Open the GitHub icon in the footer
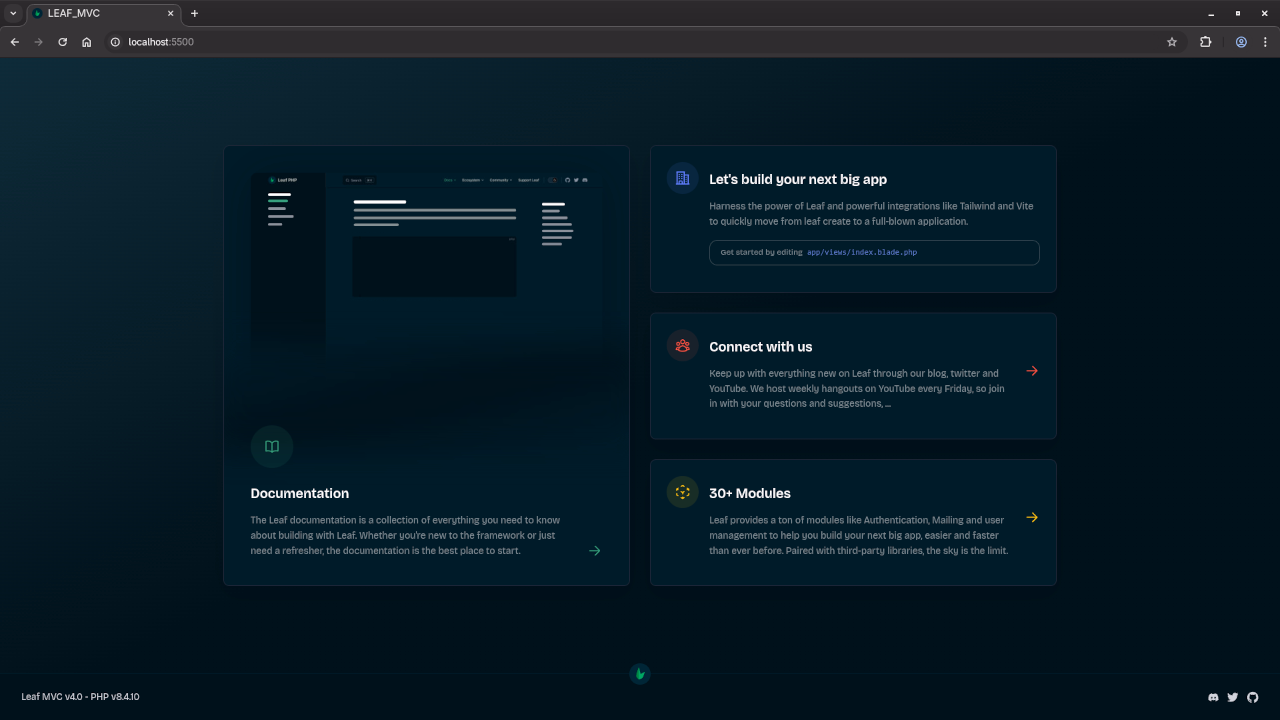 tap(1252, 697)
